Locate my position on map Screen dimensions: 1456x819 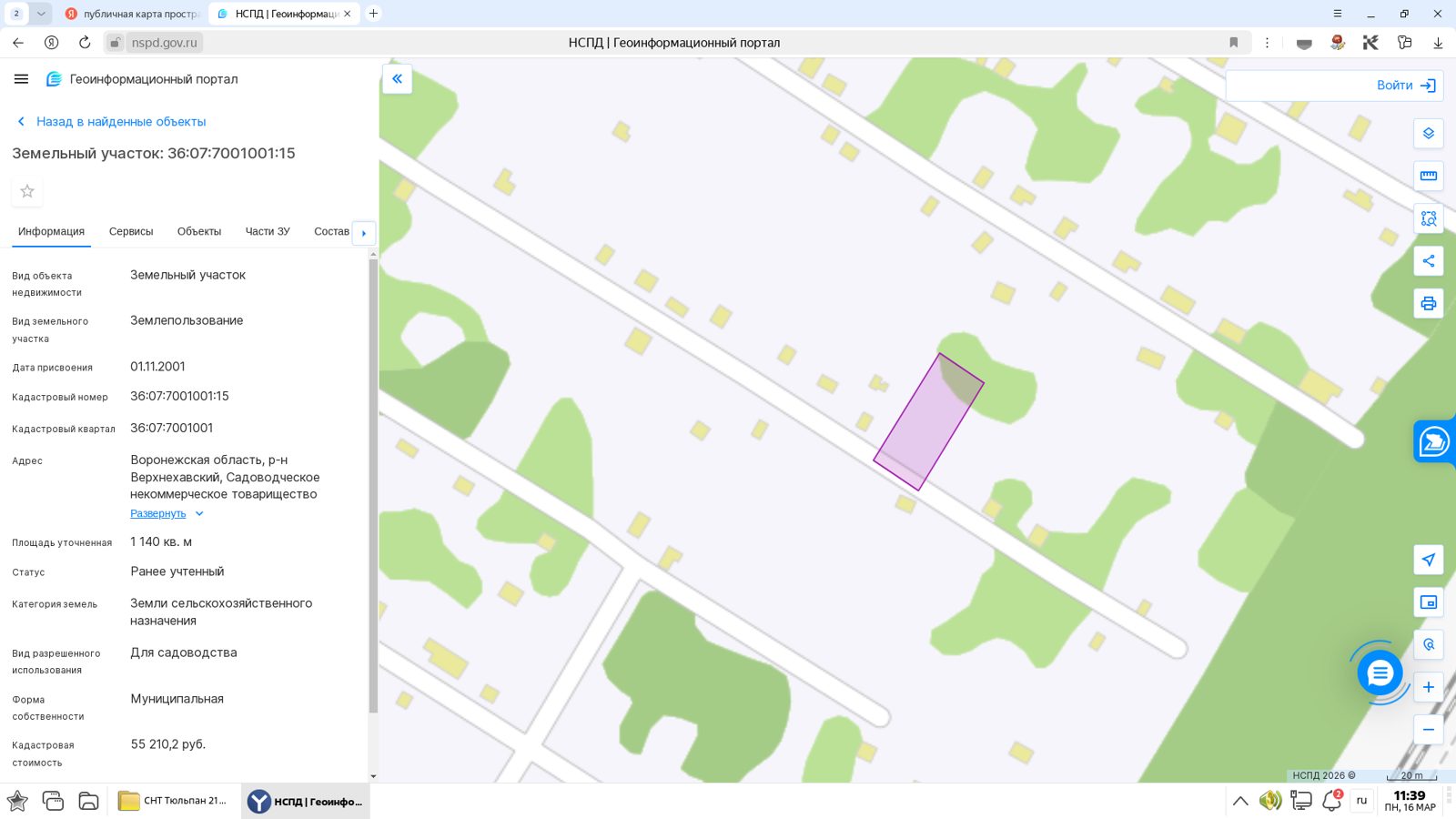tap(1428, 560)
